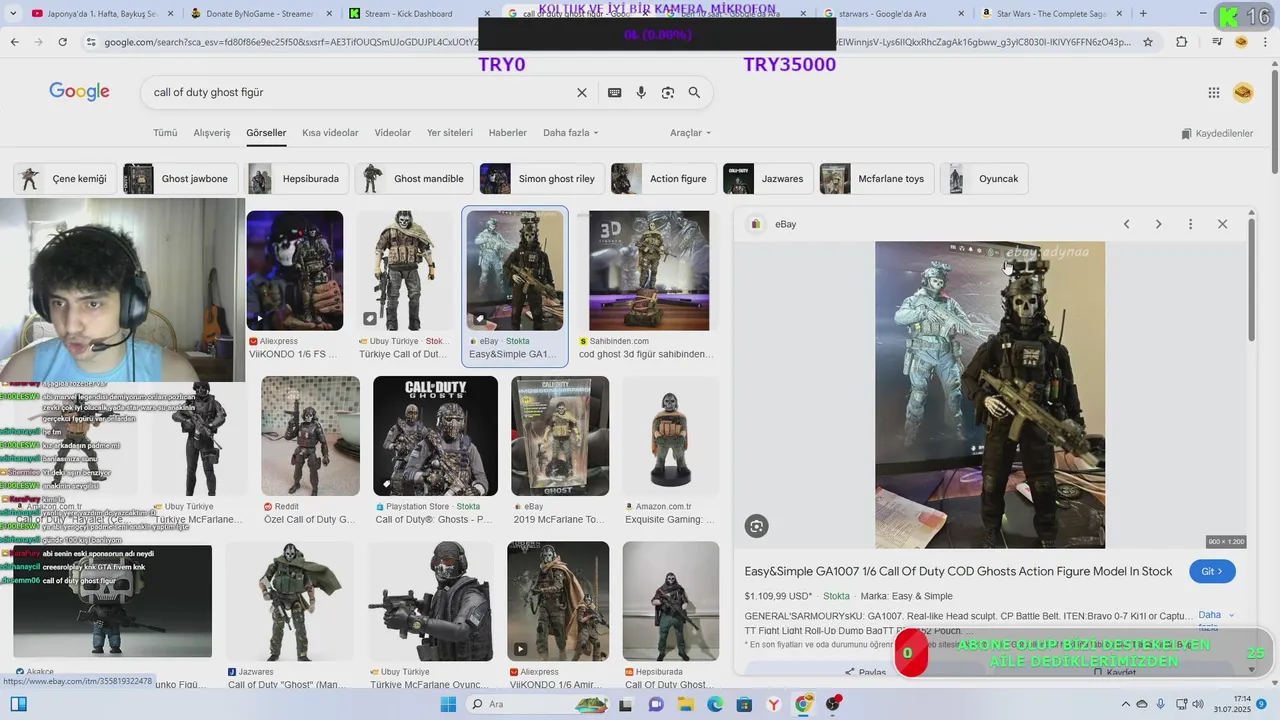Open the Chrome extensions puzzle icon
The height and width of the screenshot is (720, 1280).
tap(1182, 42)
